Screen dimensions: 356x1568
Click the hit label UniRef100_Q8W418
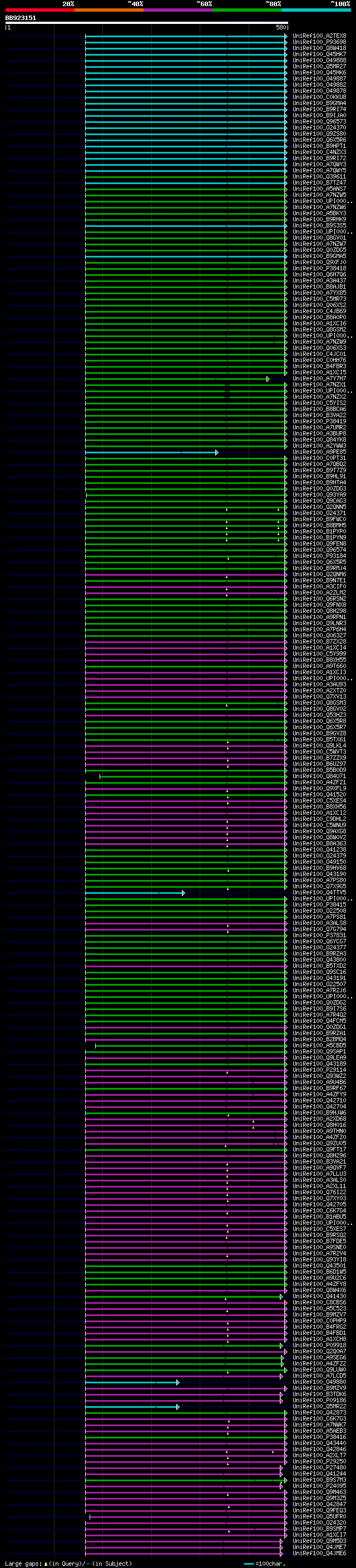[x=319, y=48]
